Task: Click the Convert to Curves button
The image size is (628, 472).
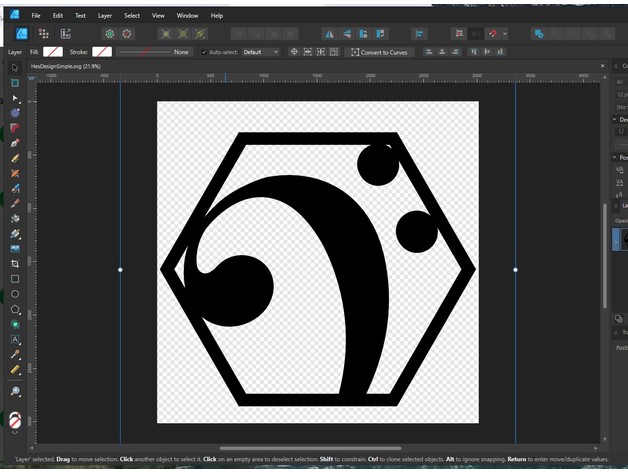Action: [380, 52]
